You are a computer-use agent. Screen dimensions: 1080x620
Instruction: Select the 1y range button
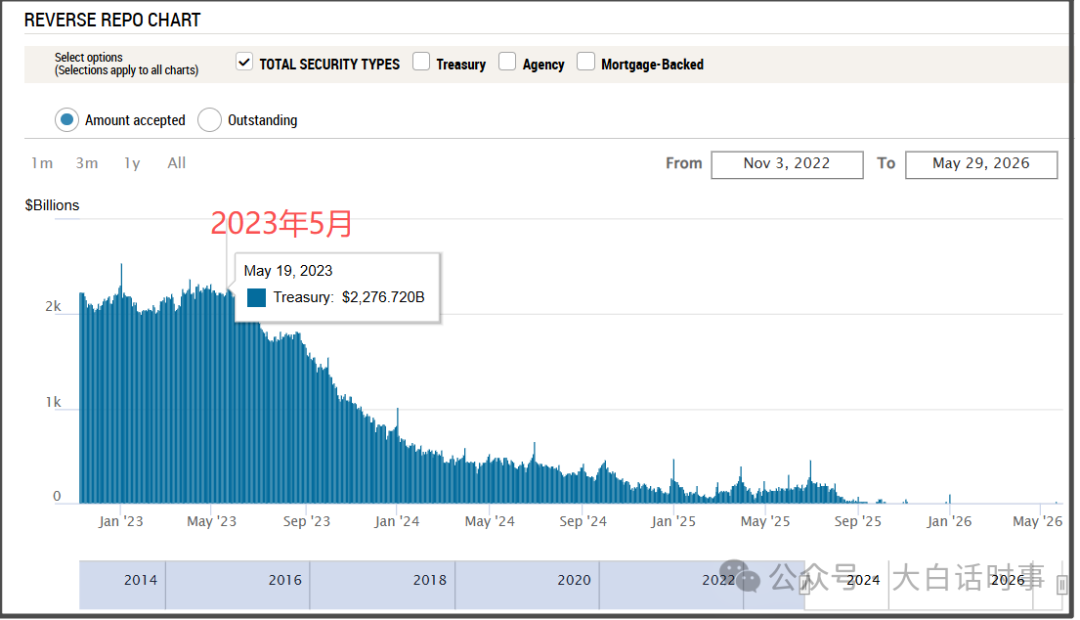pyautogui.click(x=132, y=163)
